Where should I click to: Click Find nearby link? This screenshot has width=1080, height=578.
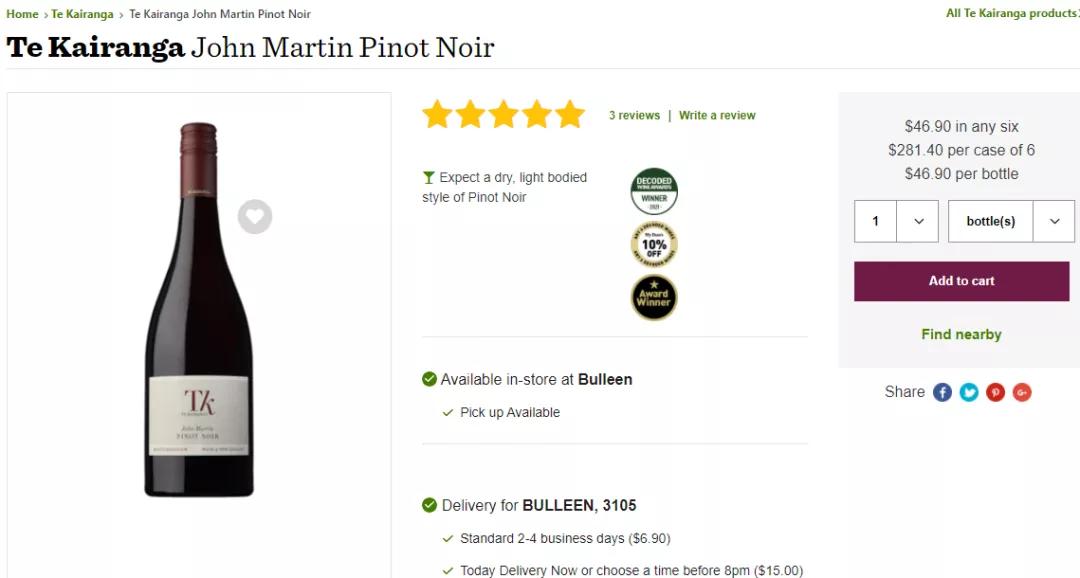[961, 334]
